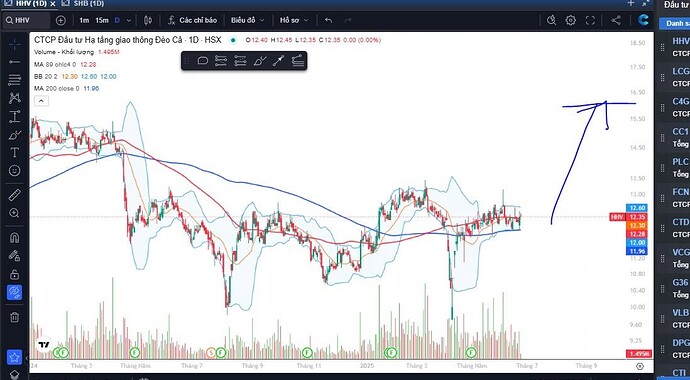Image resolution: width=690 pixels, height=380 pixels.
Task: Toggle magnet snap mode
Action: [15, 238]
